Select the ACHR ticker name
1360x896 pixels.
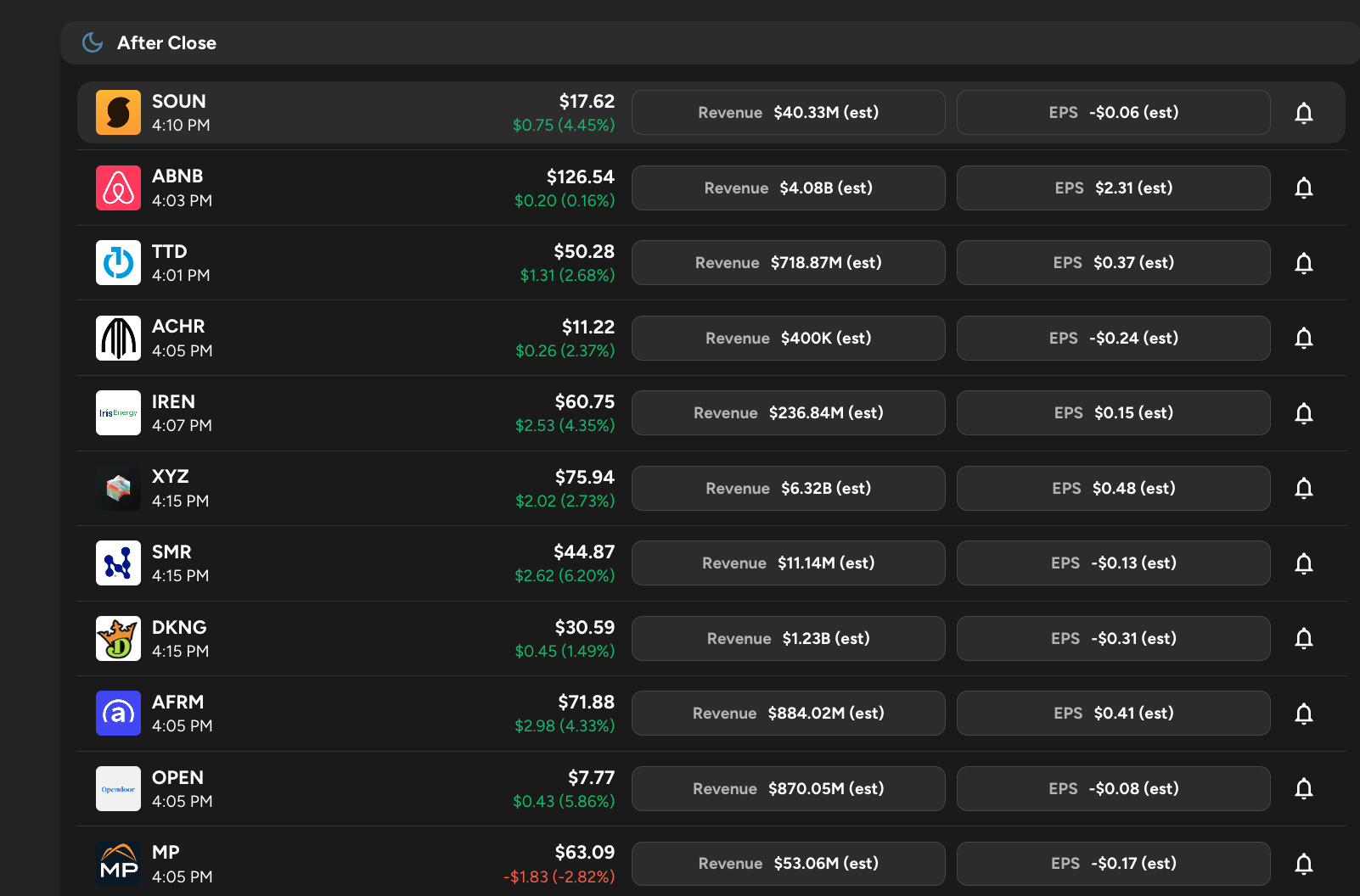(x=178, y=326)
